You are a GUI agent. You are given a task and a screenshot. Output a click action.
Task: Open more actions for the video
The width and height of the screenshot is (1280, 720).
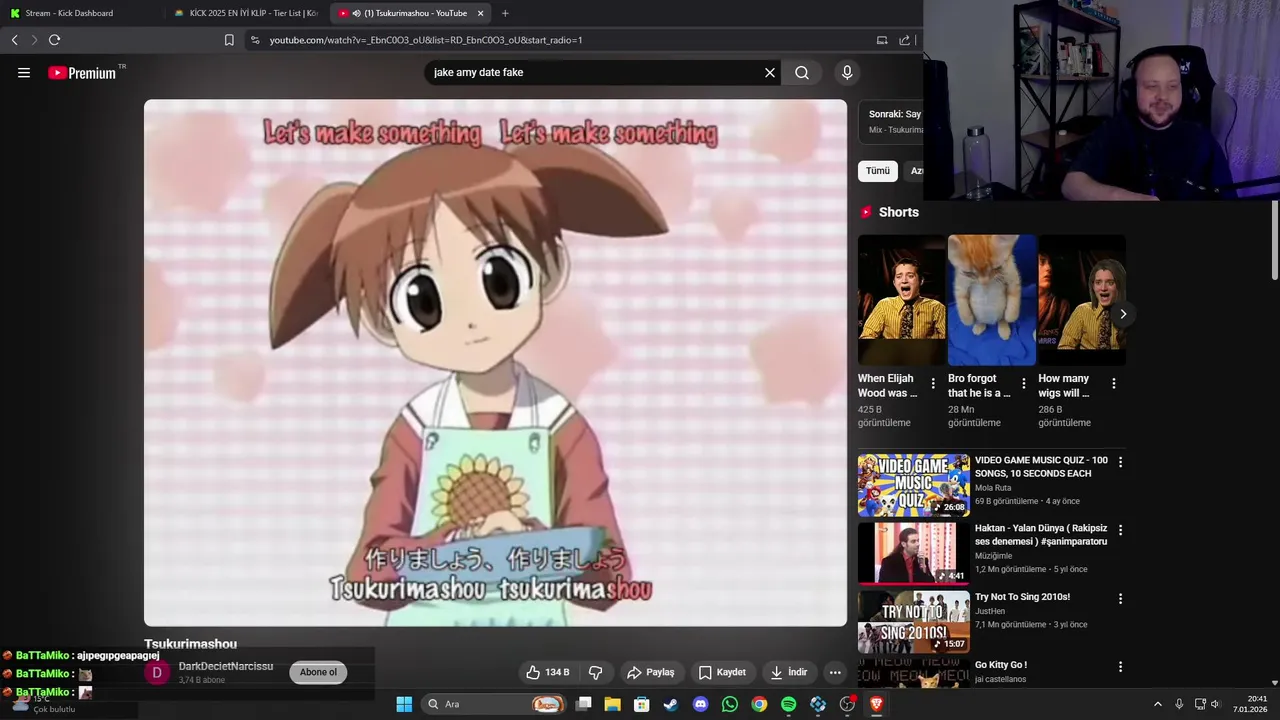click(835, 672)
